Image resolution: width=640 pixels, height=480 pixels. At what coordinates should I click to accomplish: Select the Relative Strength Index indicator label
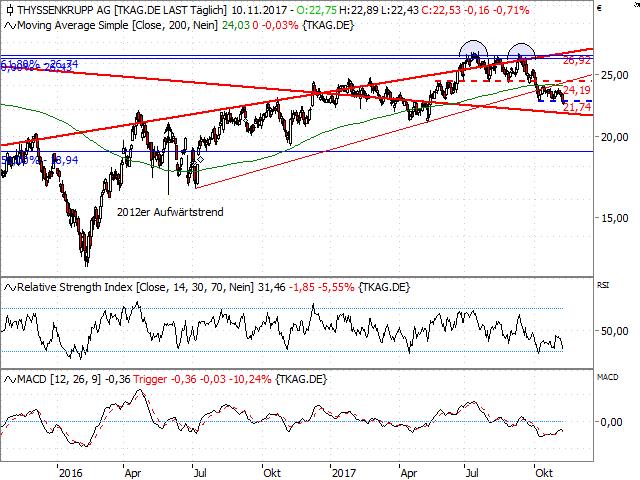click(x=136, y=287)
